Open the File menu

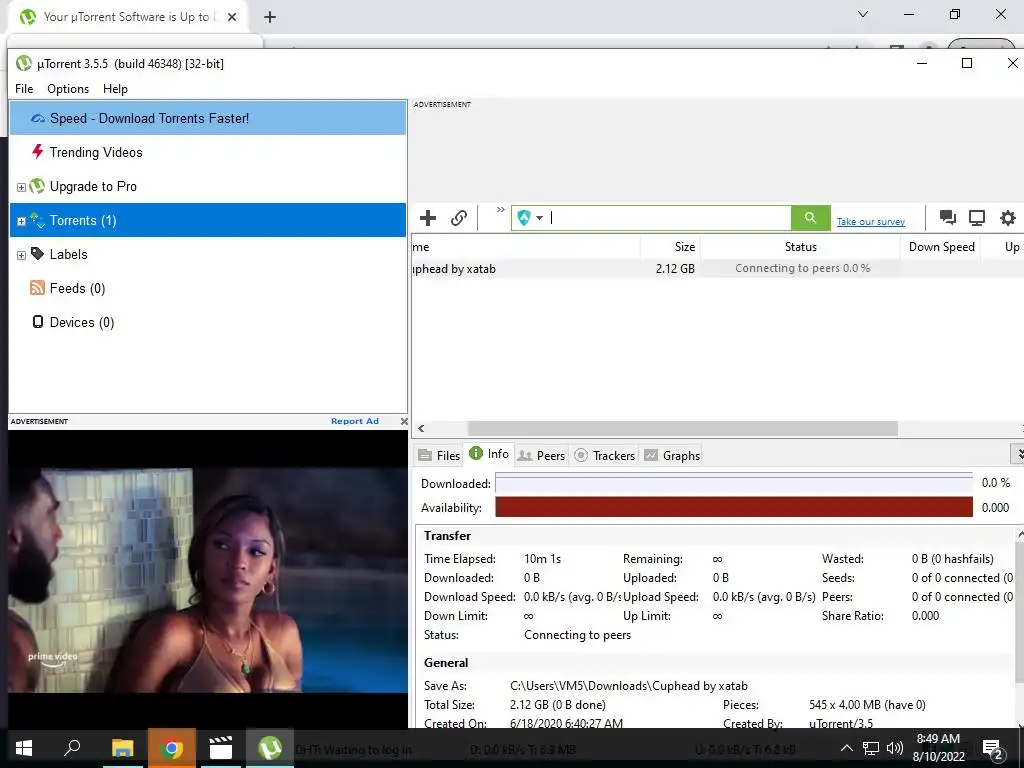[24, 89]
